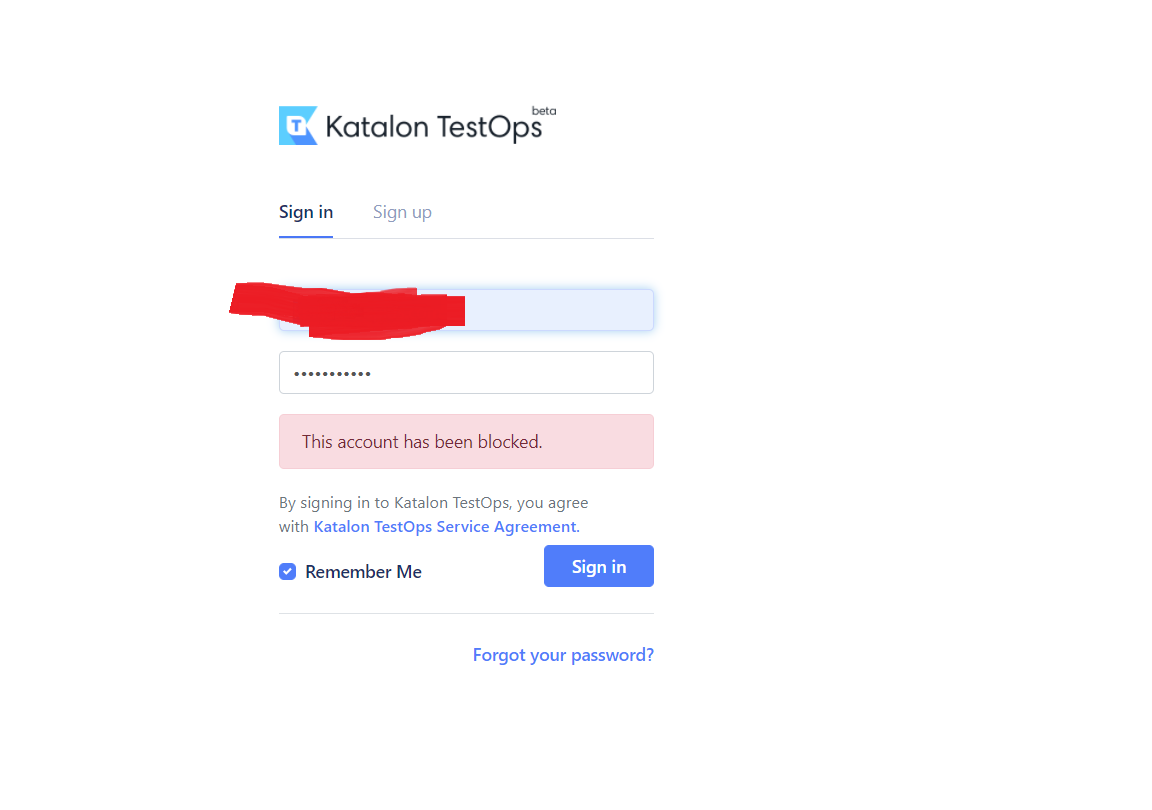
Task: Click the empty right side of email field
Action: [559, 309]
